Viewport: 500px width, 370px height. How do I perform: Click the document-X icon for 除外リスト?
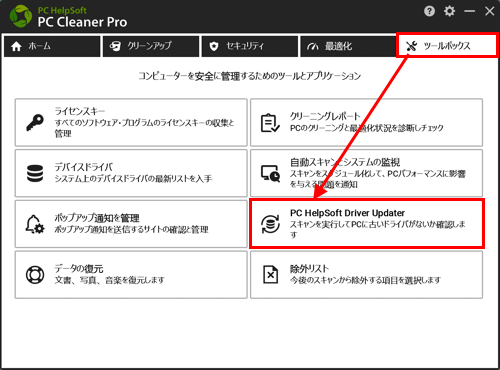click(270, 275)
